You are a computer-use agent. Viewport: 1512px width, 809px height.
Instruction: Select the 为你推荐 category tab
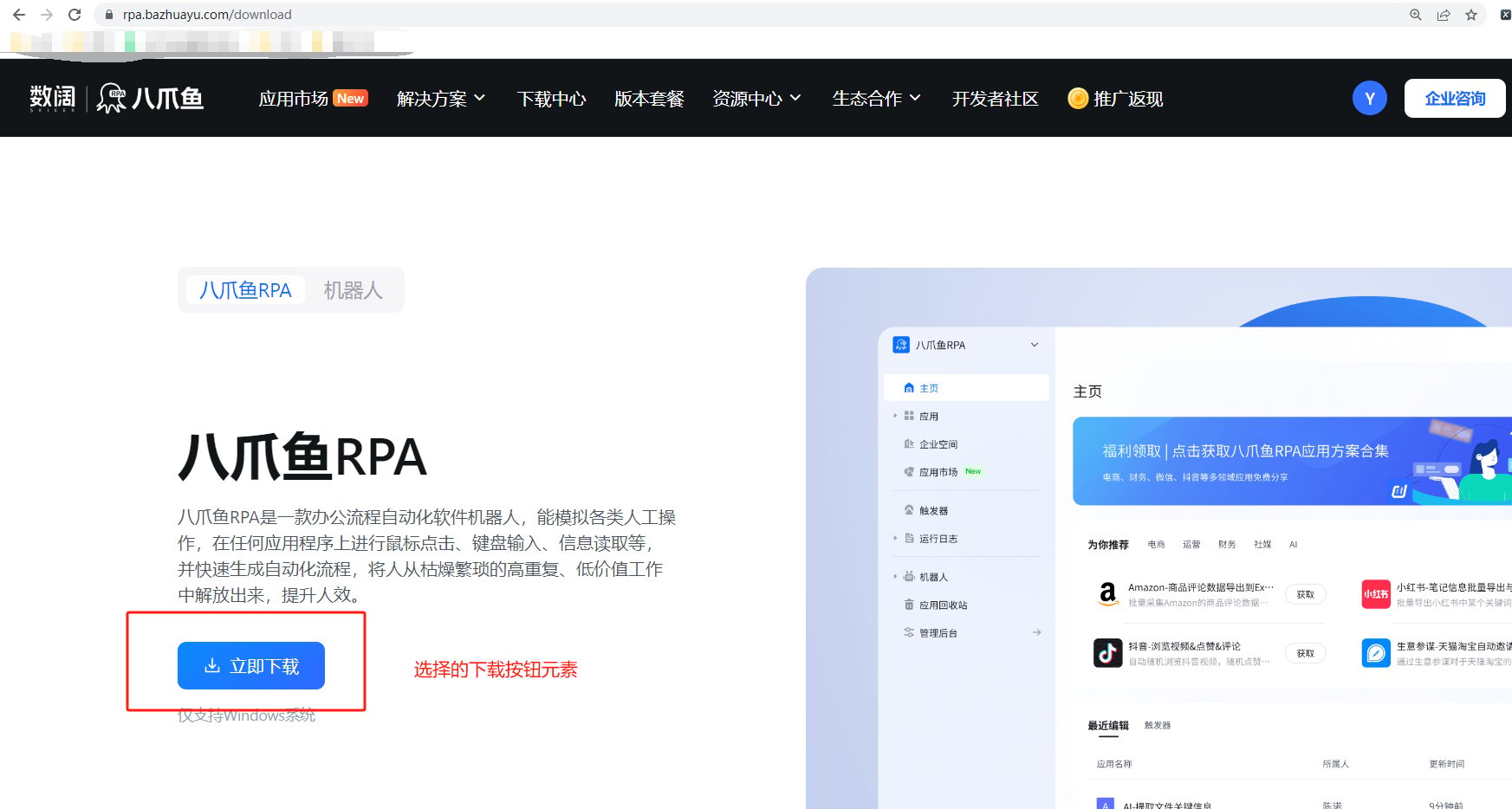tap(1108, 545)
